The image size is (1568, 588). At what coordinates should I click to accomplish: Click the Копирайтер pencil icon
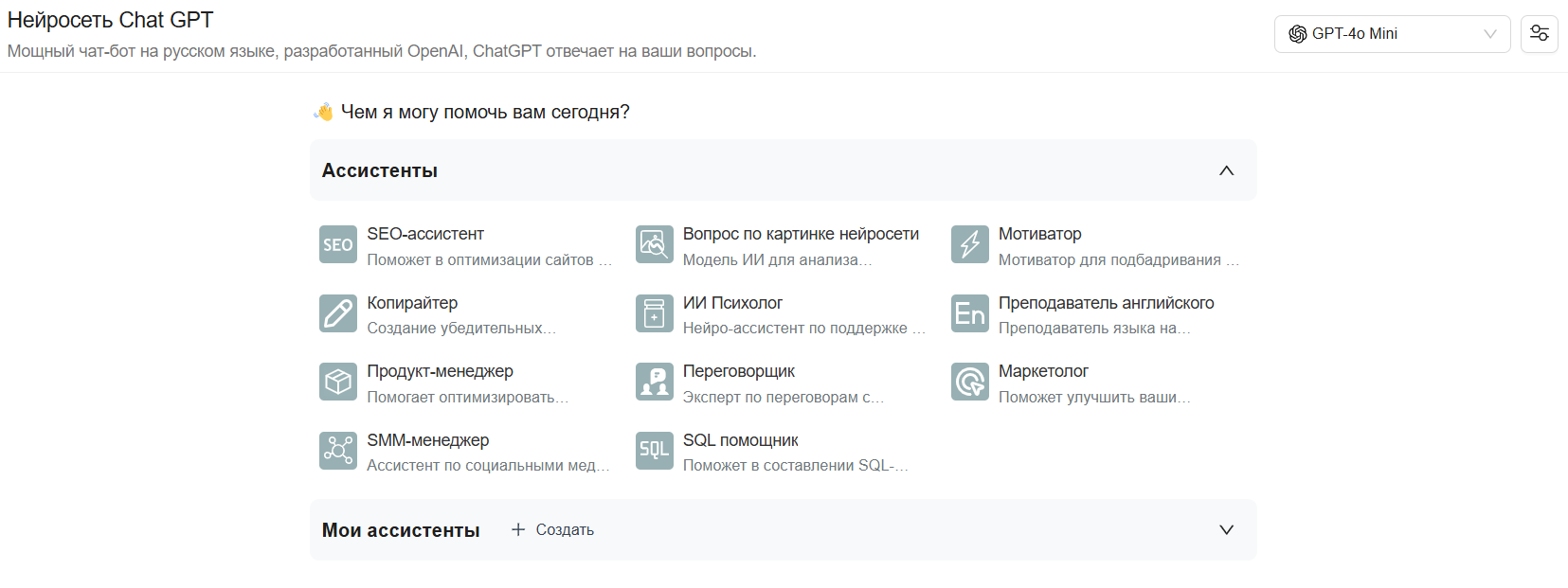pos(338,313)
